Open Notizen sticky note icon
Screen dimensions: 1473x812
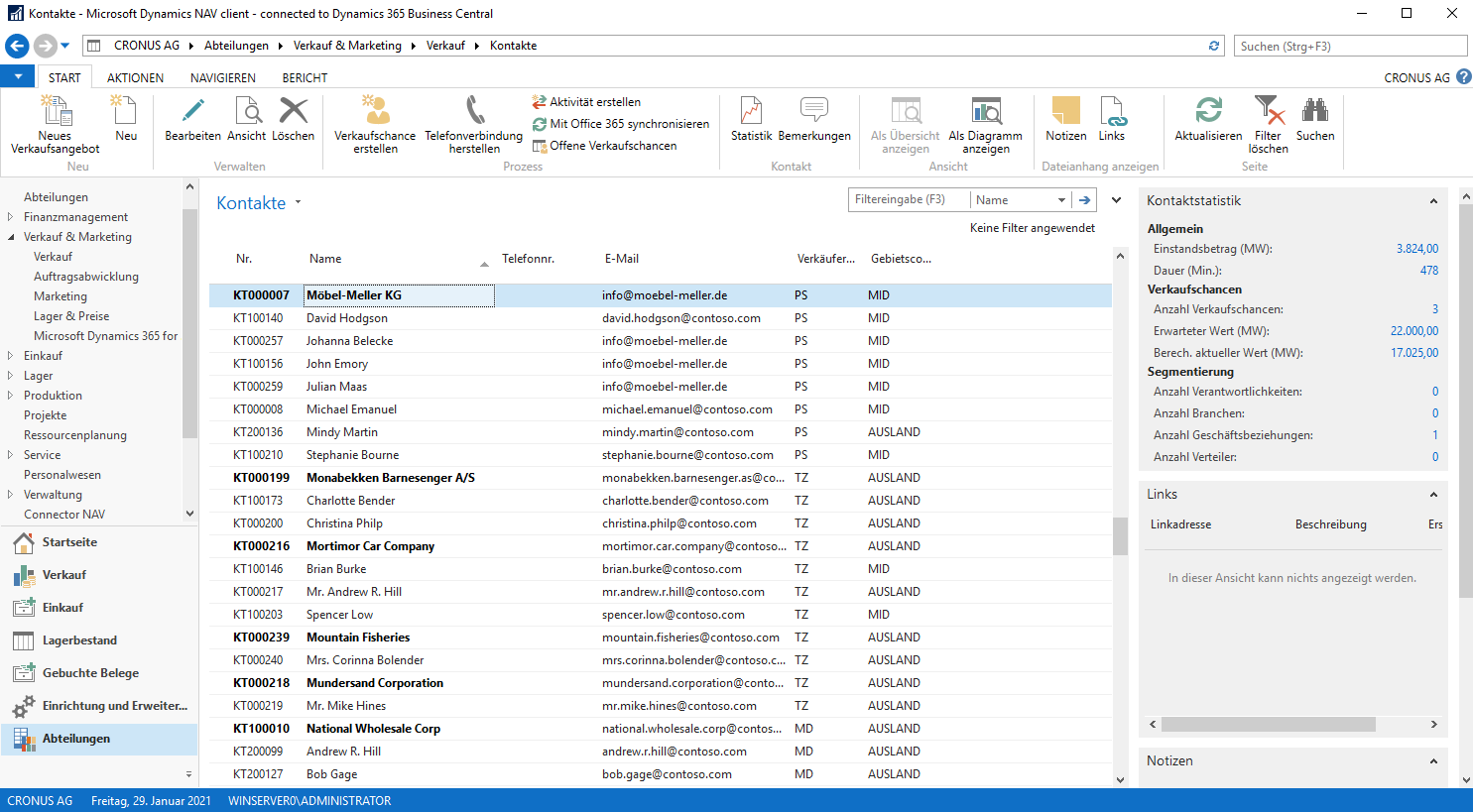click(1066, 110)
